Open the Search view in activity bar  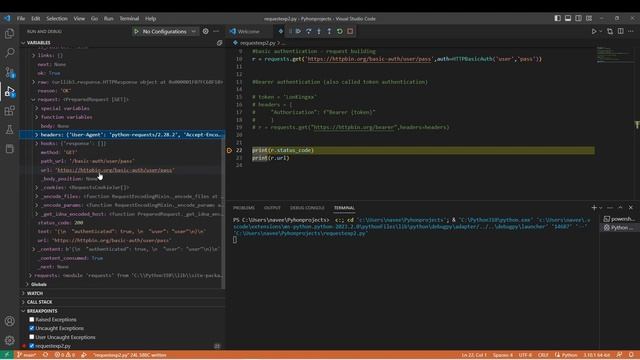9,53
